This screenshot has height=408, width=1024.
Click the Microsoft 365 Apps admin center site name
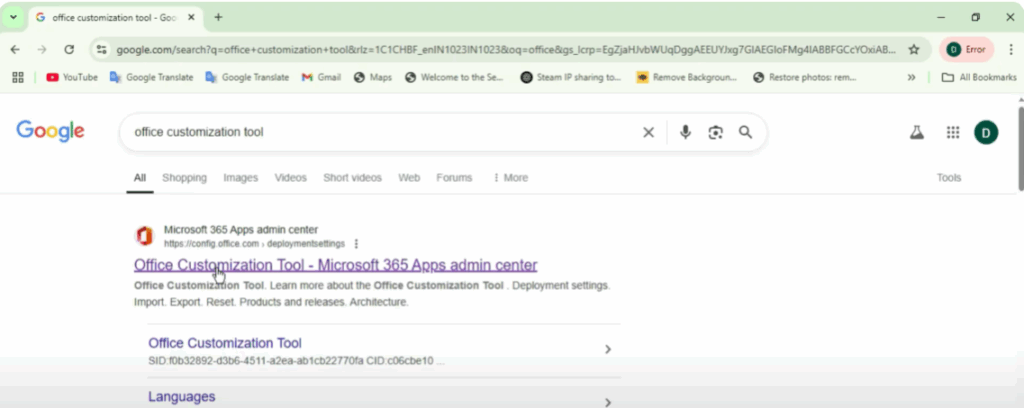[x=241, y=230]
